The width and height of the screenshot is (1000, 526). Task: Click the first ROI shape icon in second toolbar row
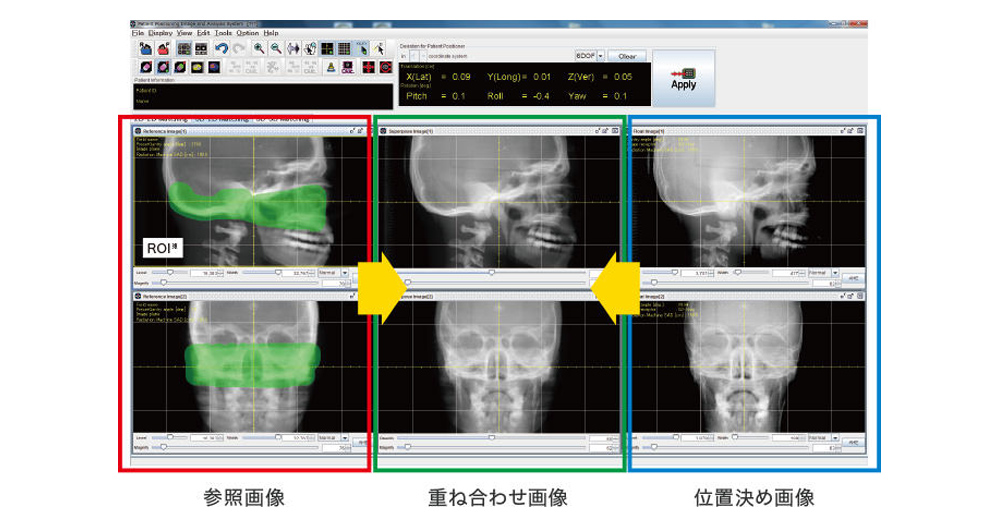[x=146, y=67]
